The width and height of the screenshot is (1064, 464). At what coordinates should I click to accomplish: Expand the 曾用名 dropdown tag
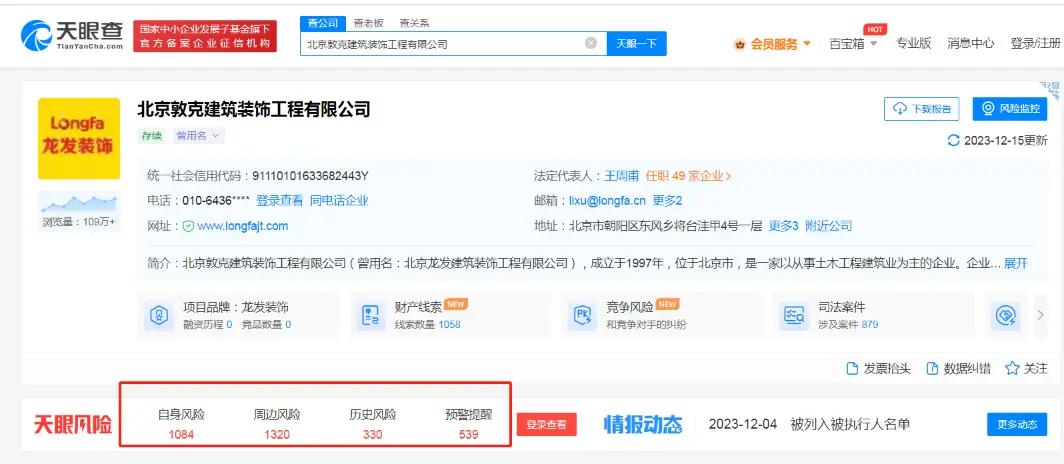(199, 136)
